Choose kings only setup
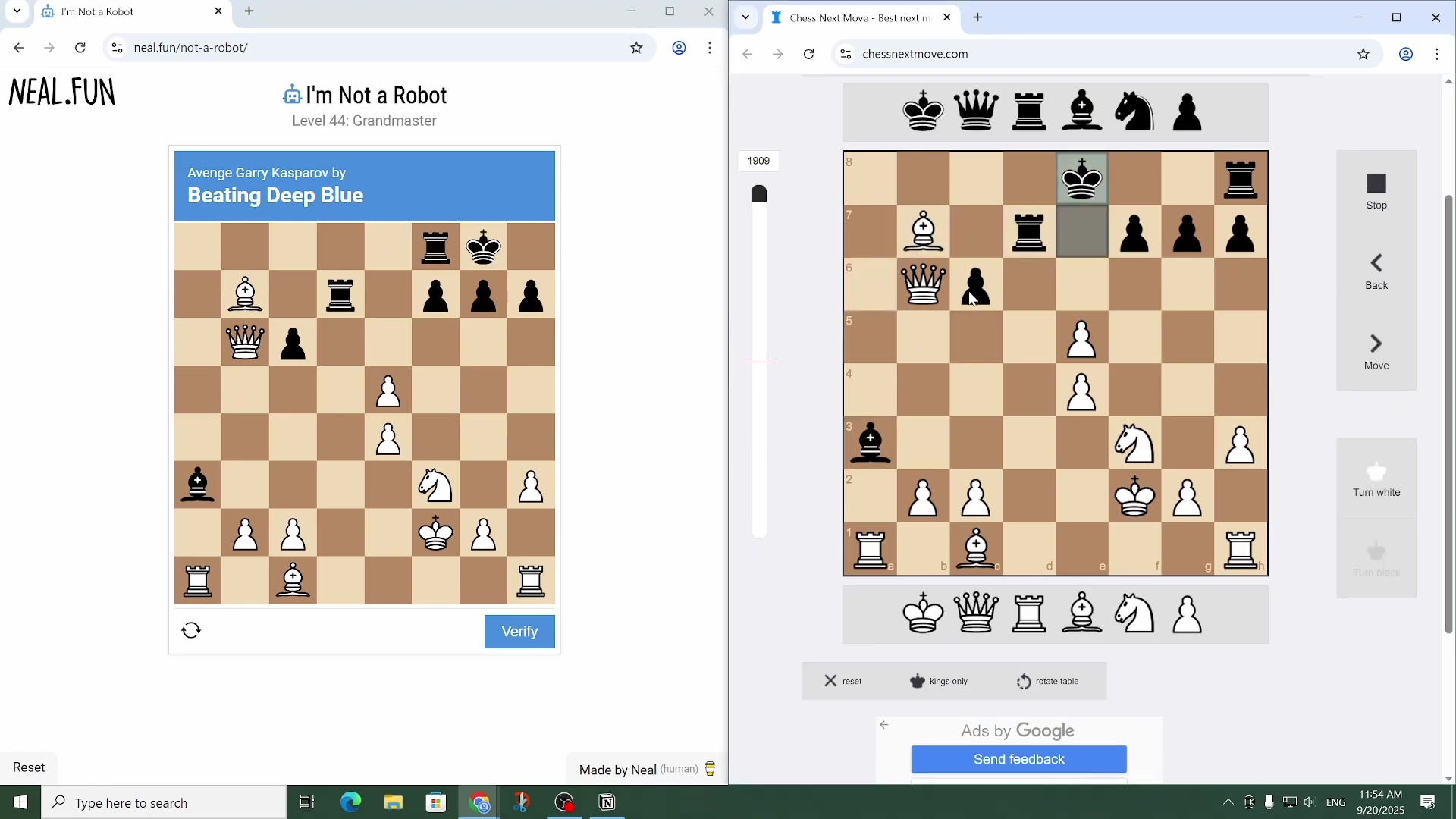 click(x=939, y=681)
